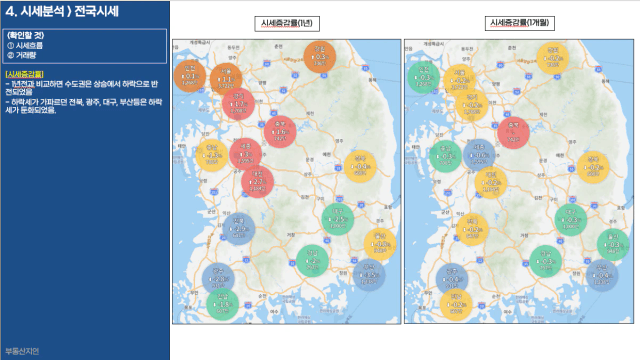Select the orange 서울 bubble on 1년 map
The image size is (640, 360).
[226, 79]
